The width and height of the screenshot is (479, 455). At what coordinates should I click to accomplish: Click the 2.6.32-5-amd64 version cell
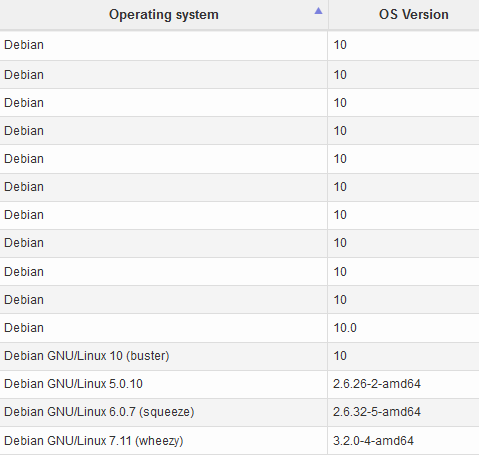click(403, 412)
